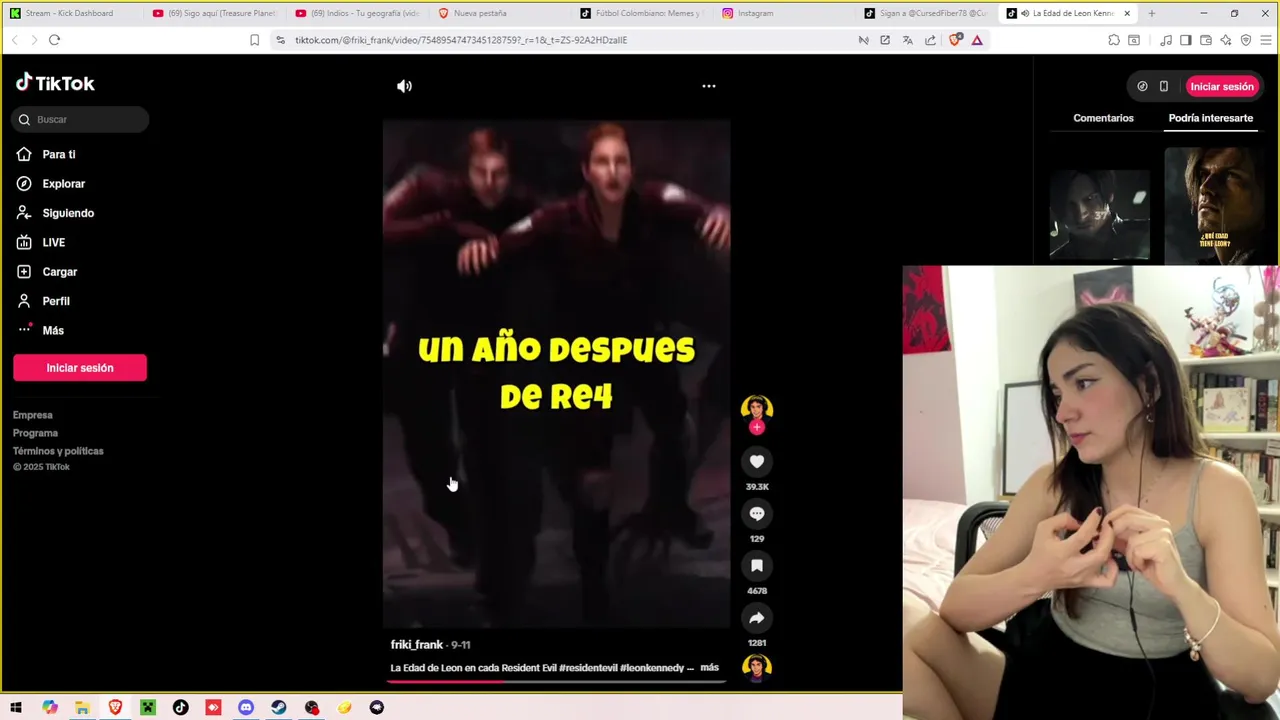Expand the Programa footer section
Screen dimensions: 1280x720
click(x=35, y=433)
